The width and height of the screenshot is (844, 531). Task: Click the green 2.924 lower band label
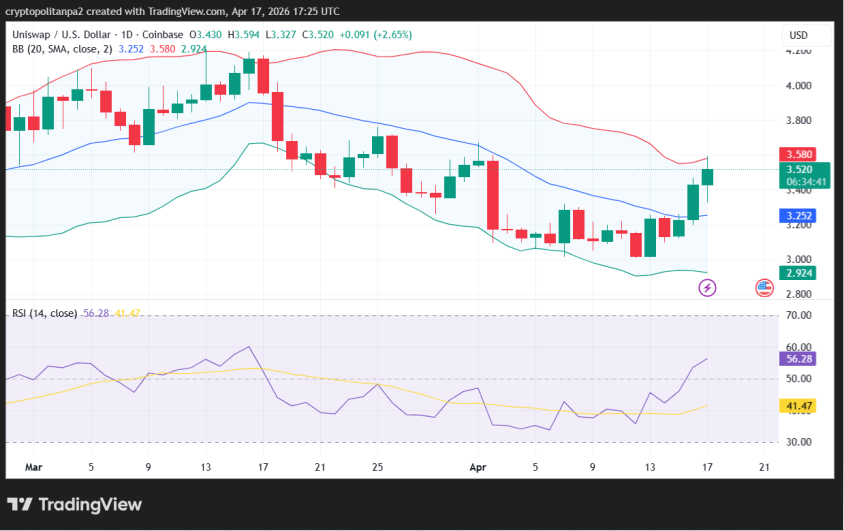pyautogui.click(x=799, y=272)
